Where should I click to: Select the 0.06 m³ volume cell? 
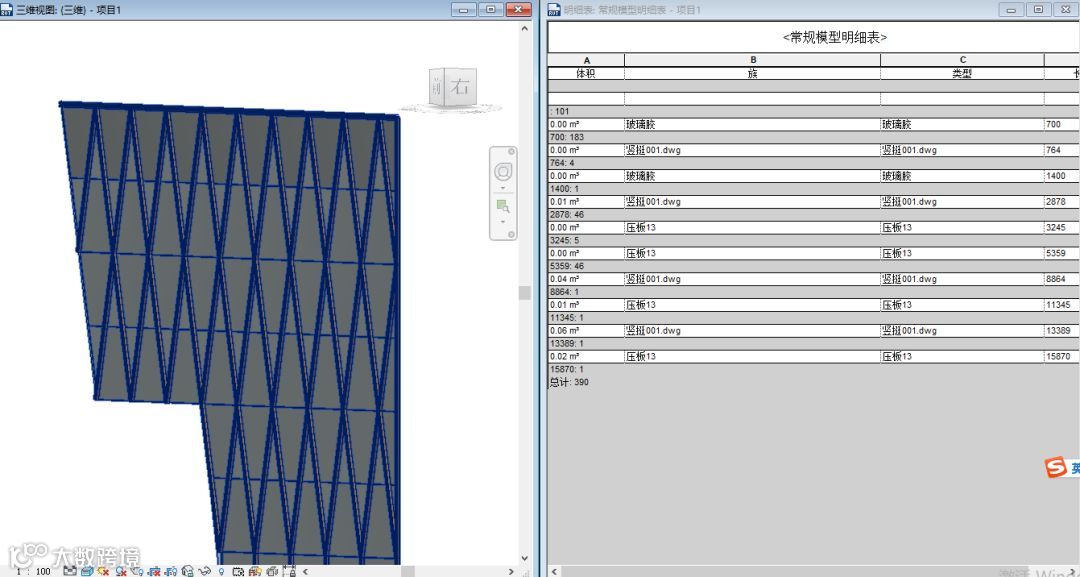click(587, 331)
